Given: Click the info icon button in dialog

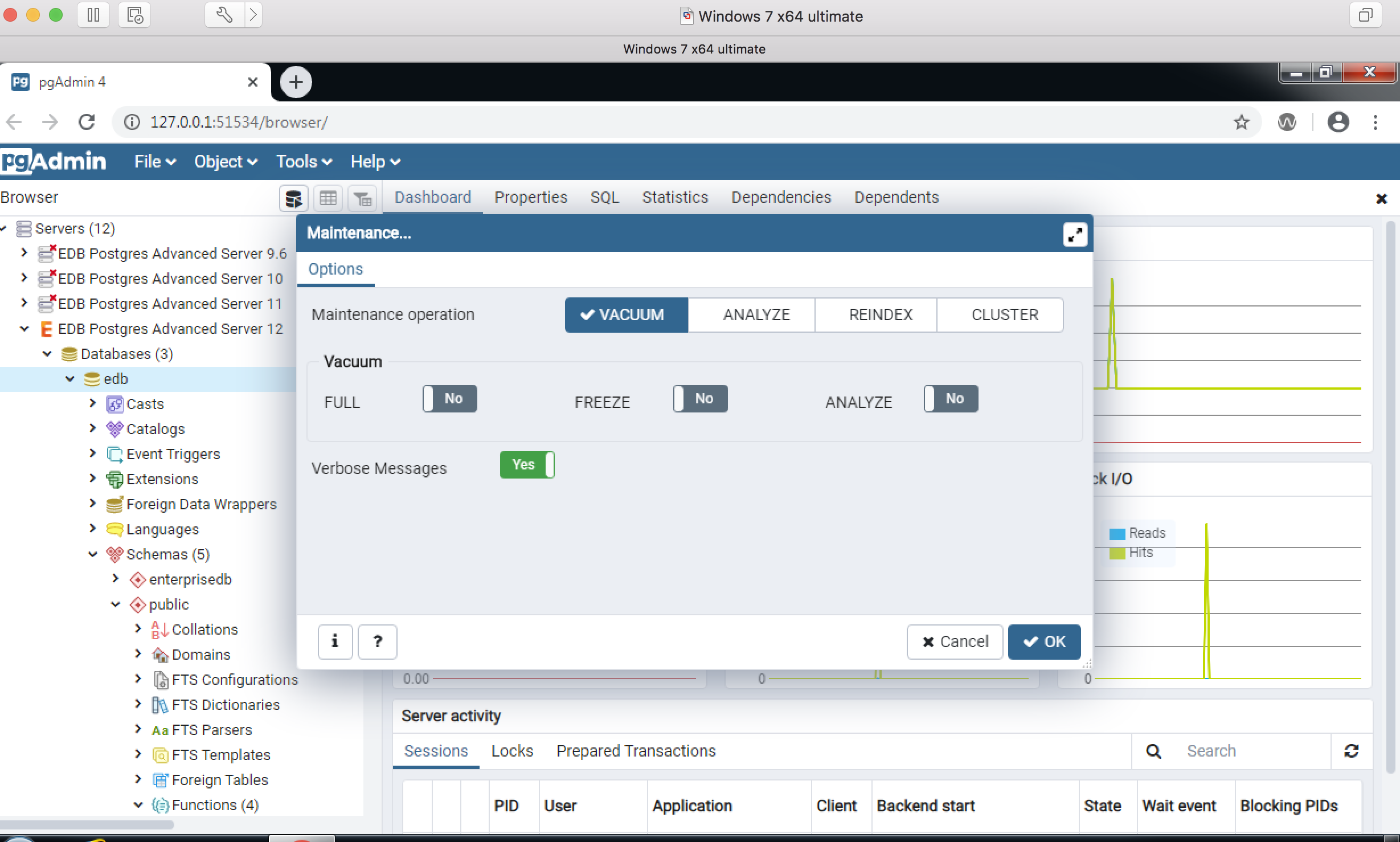Looking at the screenshot, I should (335, 641).
